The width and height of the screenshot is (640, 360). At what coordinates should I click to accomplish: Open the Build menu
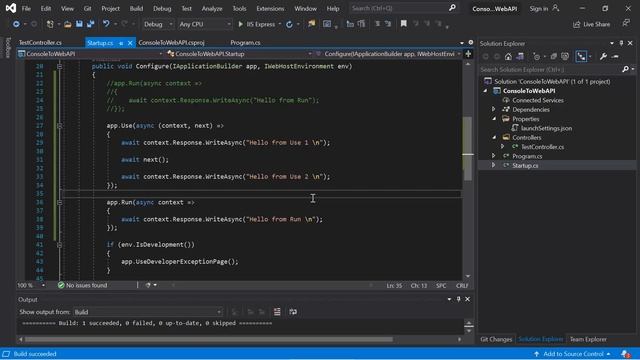[x=136, y=8]
